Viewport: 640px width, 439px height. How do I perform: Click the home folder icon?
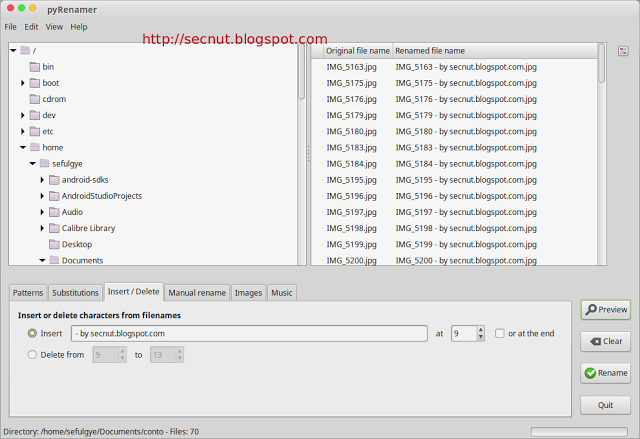(35, 147)
